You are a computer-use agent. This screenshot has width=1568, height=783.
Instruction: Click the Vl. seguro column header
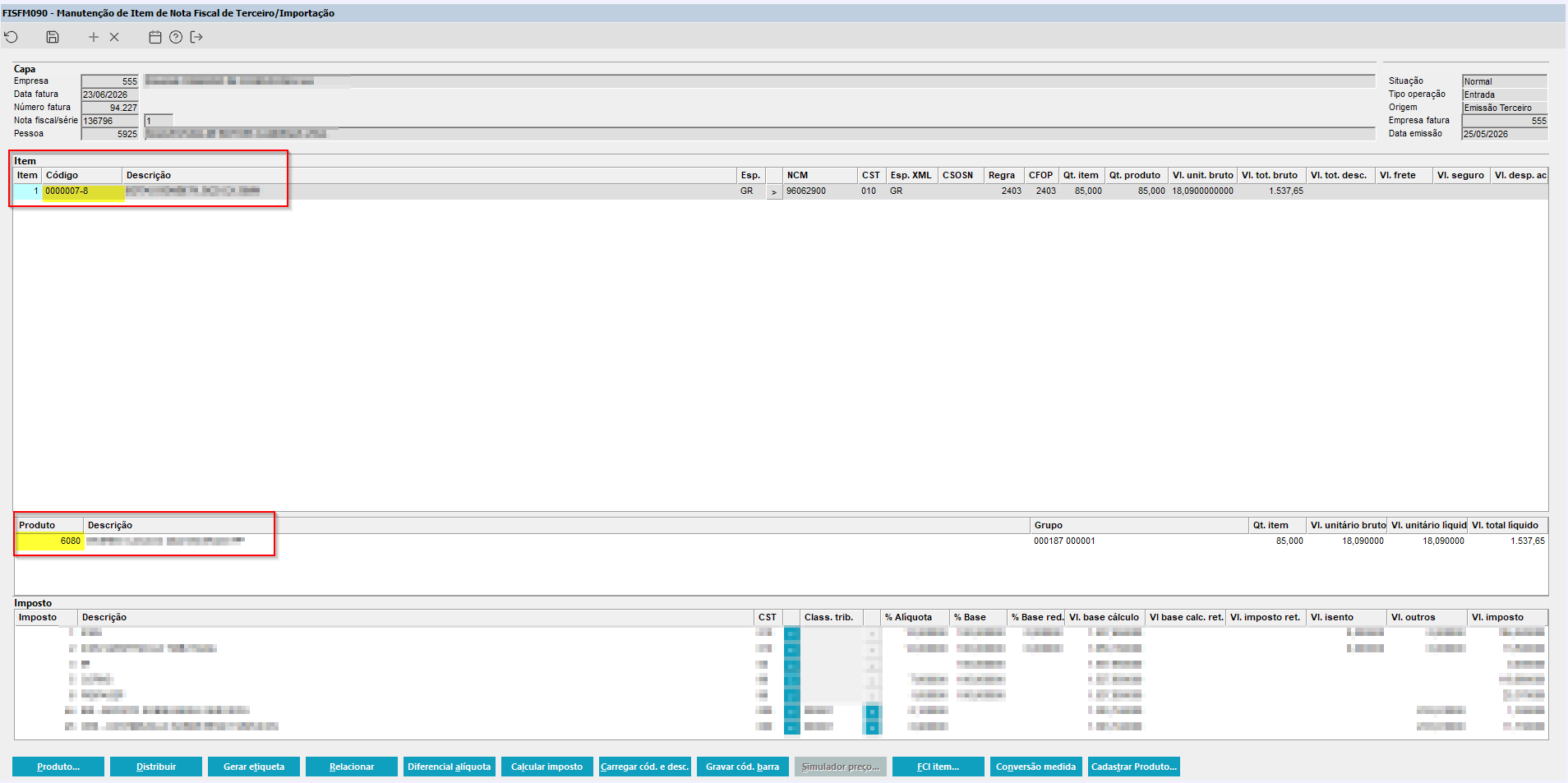(1461, 175)
